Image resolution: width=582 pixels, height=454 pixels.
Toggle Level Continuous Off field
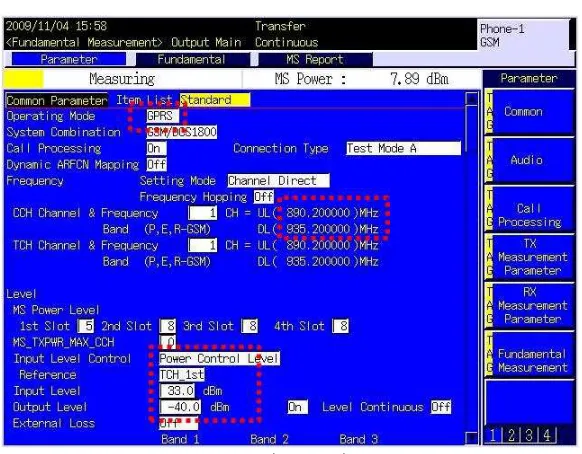click(x=441, y=407)
